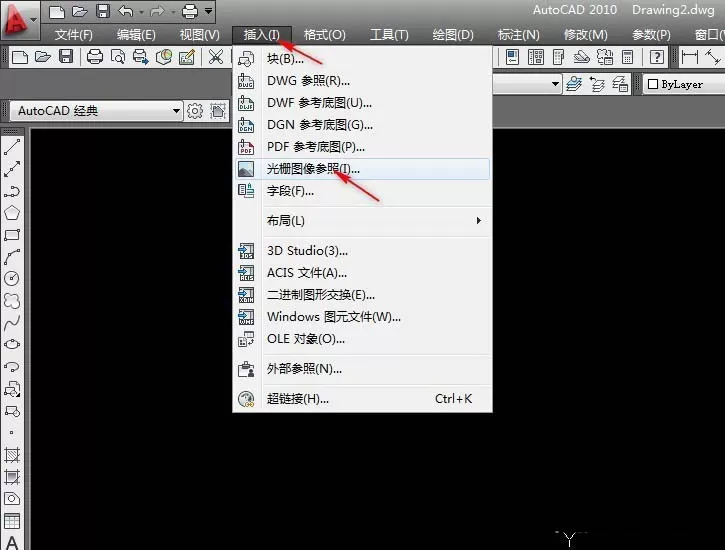Expand the 布局(L) submenu

pyautogui.click(x=362, y=221)
